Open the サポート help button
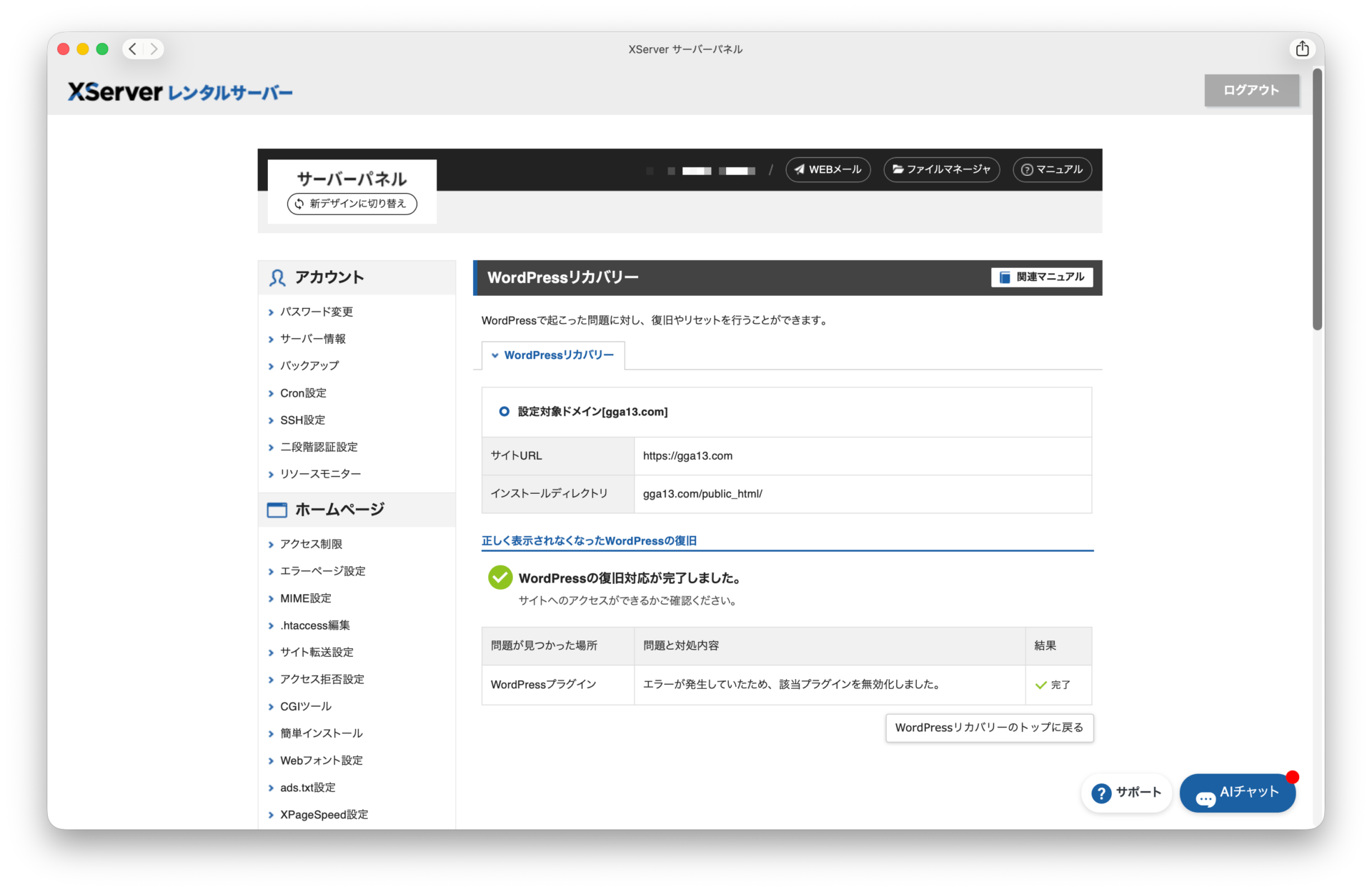This screenshot has height=892, width=1372. [x=1126, y=793]
